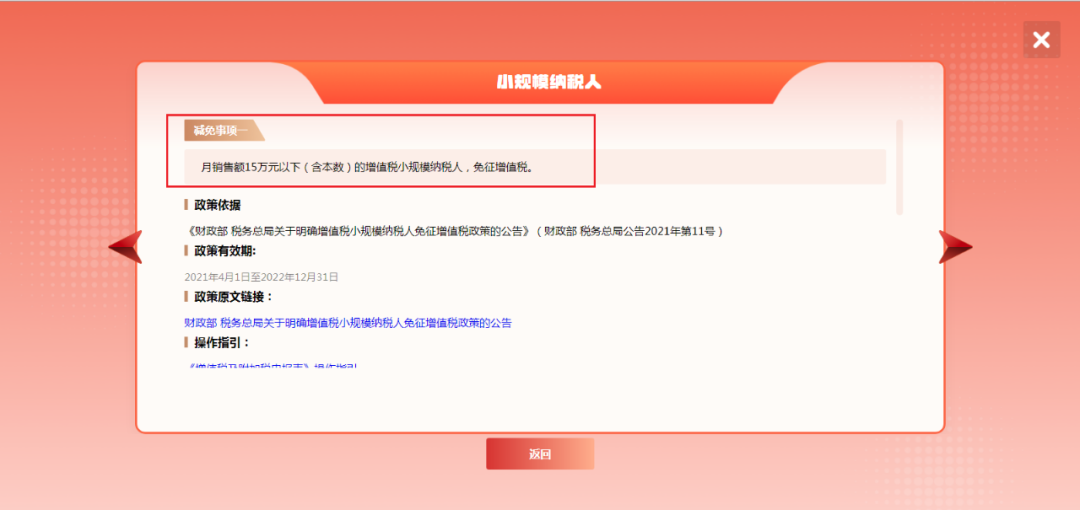The image size is (1080, 510).
Task: Close the popup with the X icon
Action: (x=1041, y=40)
